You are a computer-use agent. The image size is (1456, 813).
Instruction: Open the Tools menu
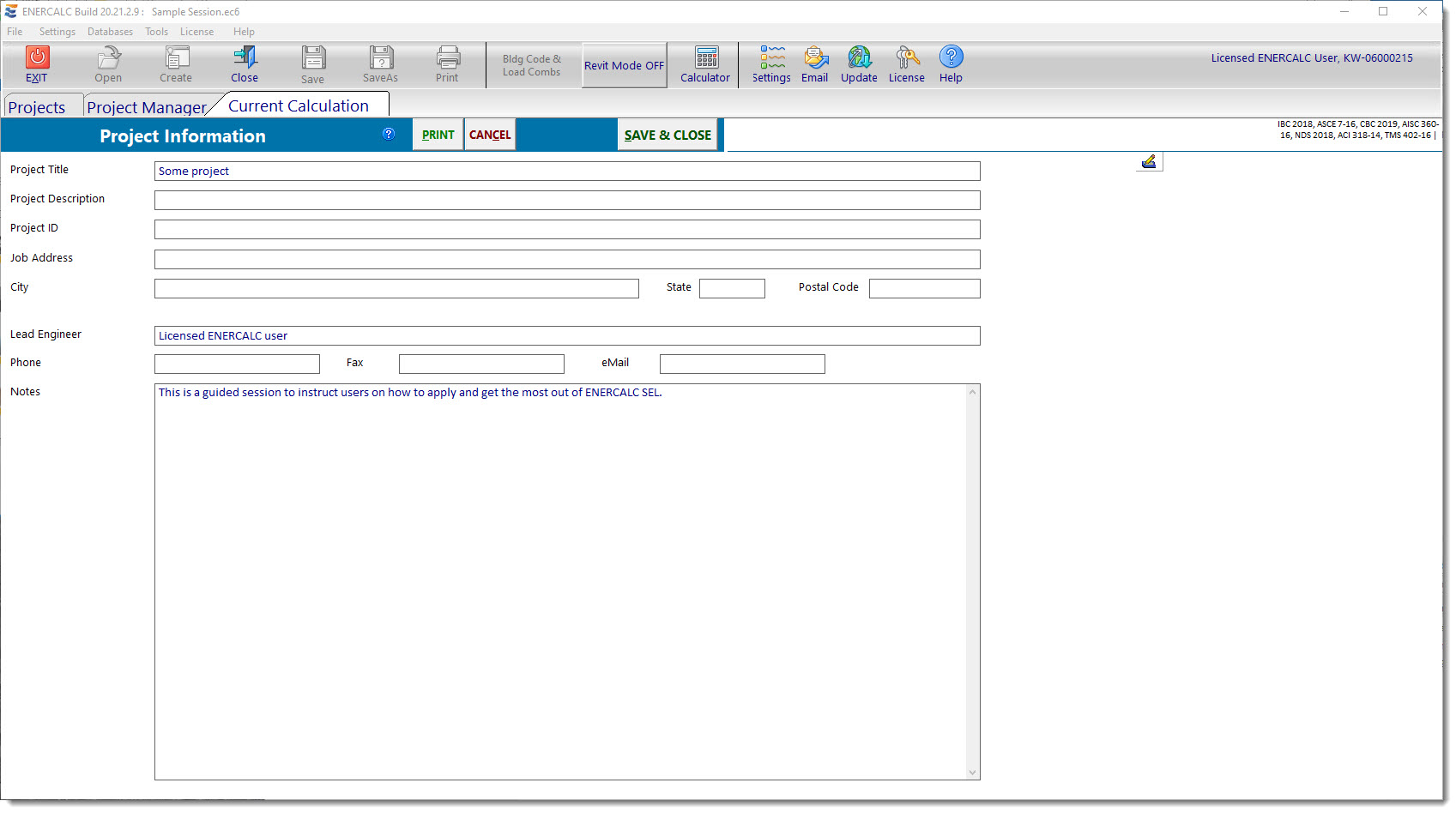pyautogui.click(x=156, y=32)
